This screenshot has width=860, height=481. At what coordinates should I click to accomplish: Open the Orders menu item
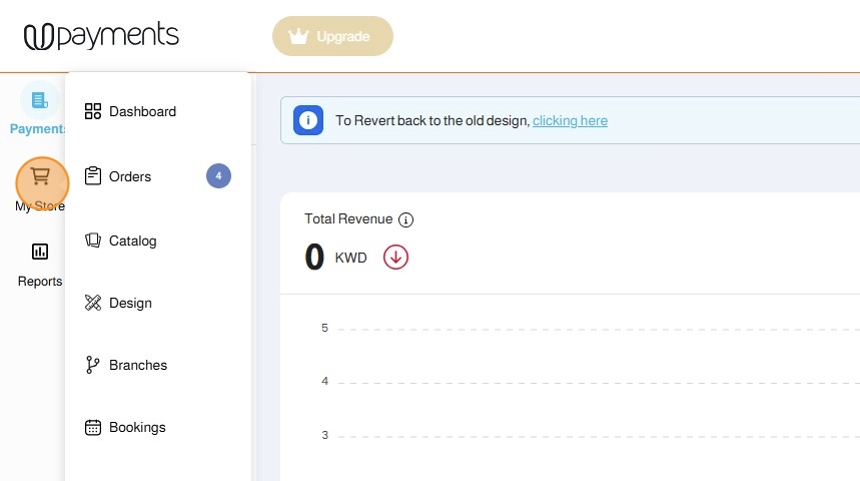(130, 177)
